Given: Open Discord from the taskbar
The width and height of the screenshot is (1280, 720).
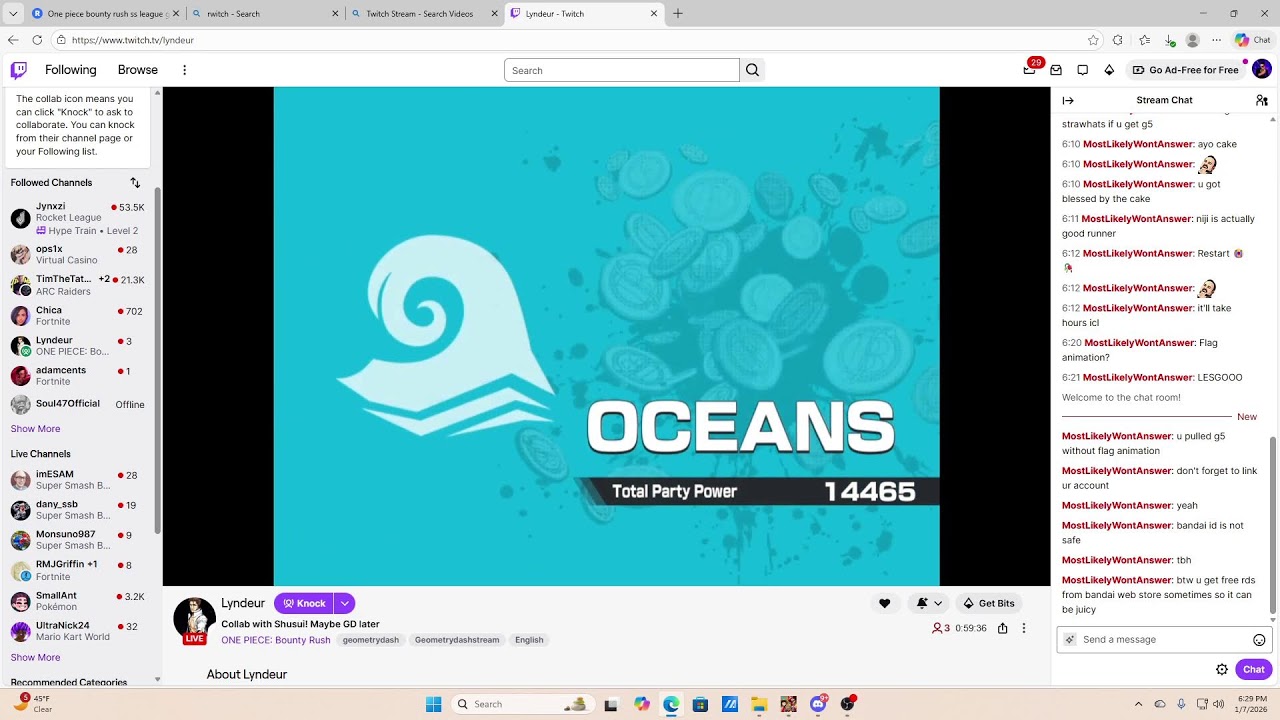Looking at the screenshot, I should [x=818, y=704].
